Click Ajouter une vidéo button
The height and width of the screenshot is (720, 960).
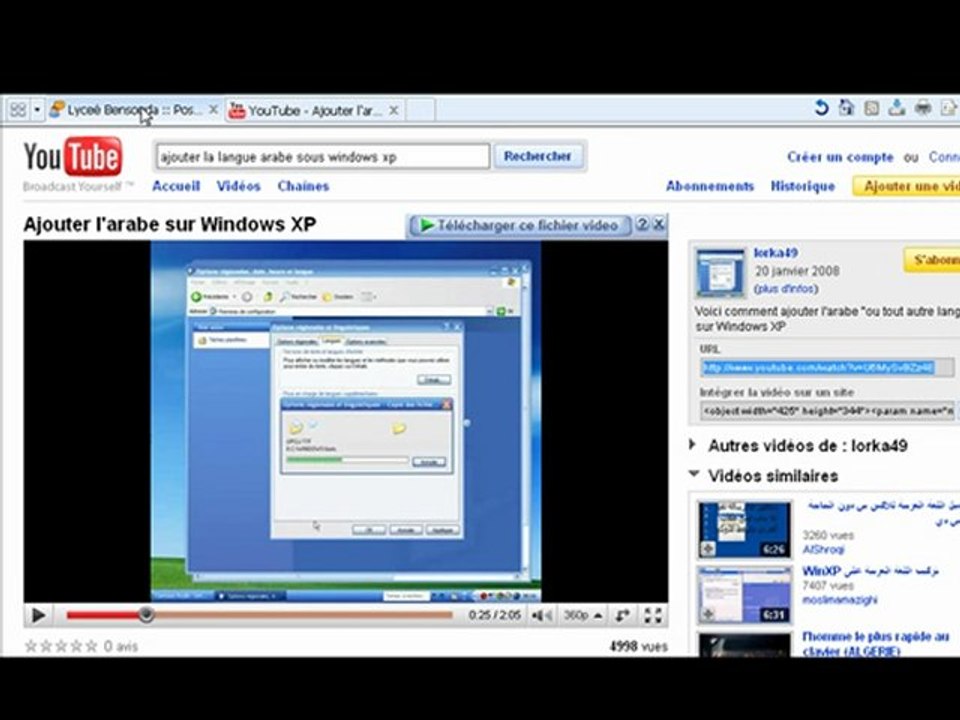click(x=907, y=186)
